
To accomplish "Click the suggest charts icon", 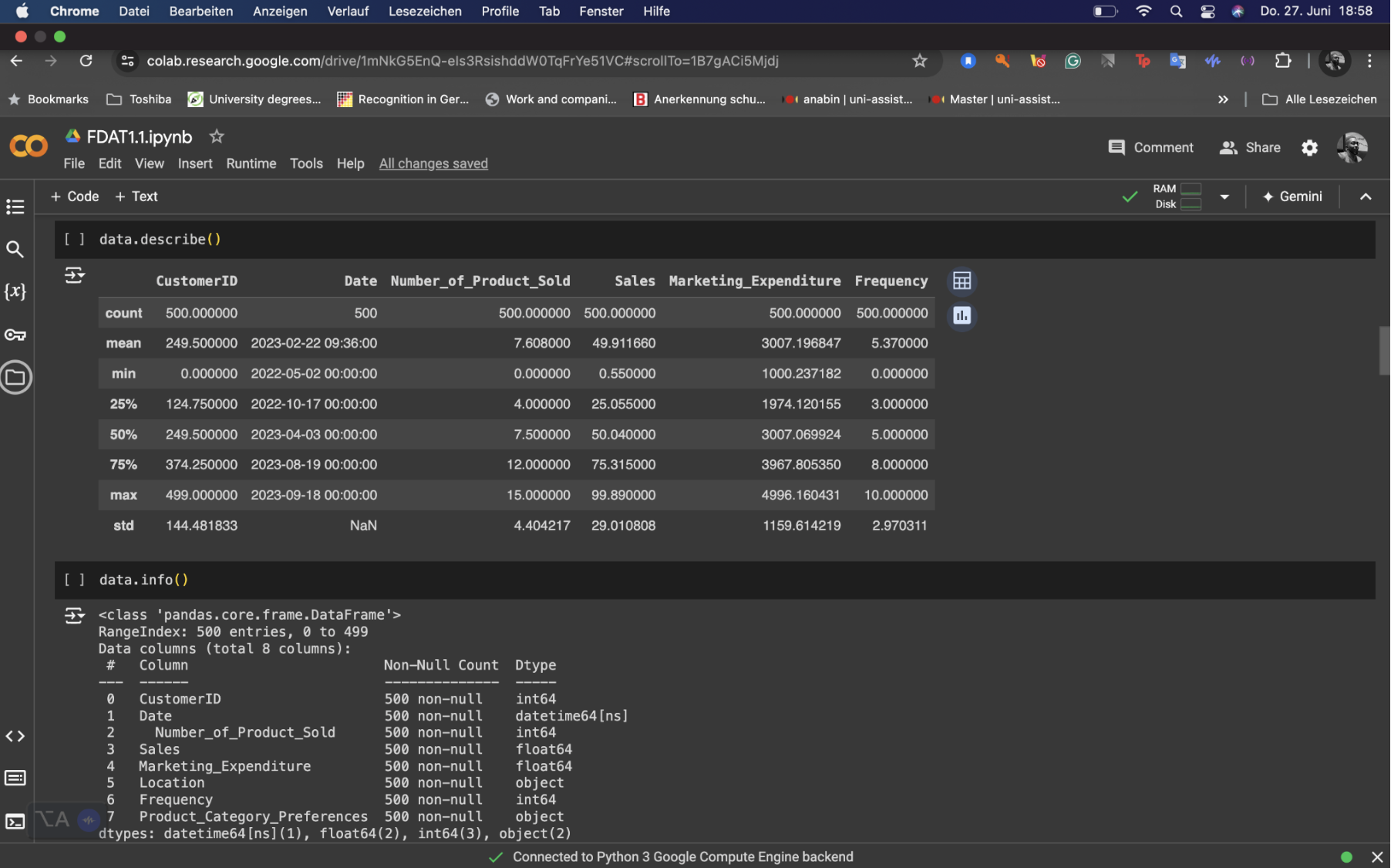I will [x=962, y=315].
